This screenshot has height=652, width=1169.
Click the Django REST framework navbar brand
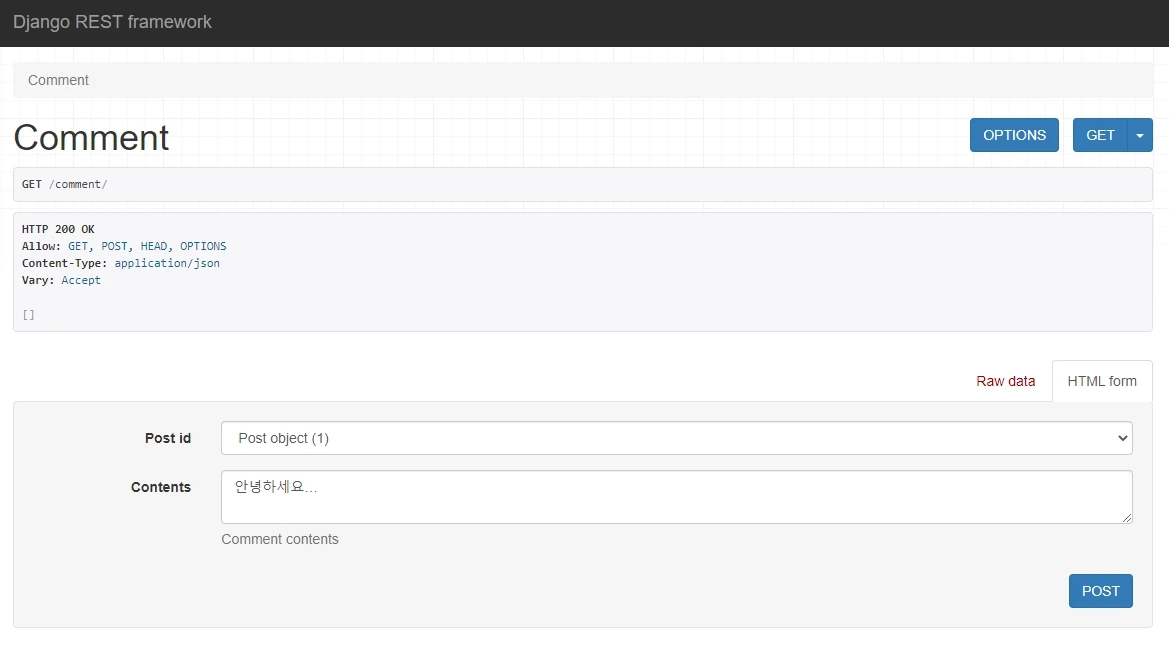tap(112, 22)
